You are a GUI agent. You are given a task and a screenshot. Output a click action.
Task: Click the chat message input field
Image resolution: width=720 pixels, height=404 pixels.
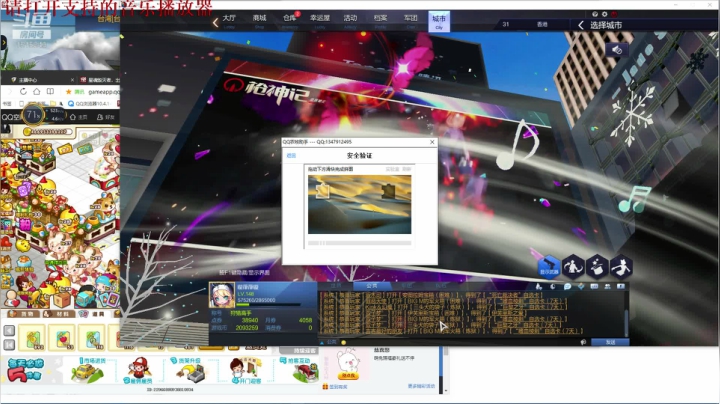coord(461,342)
